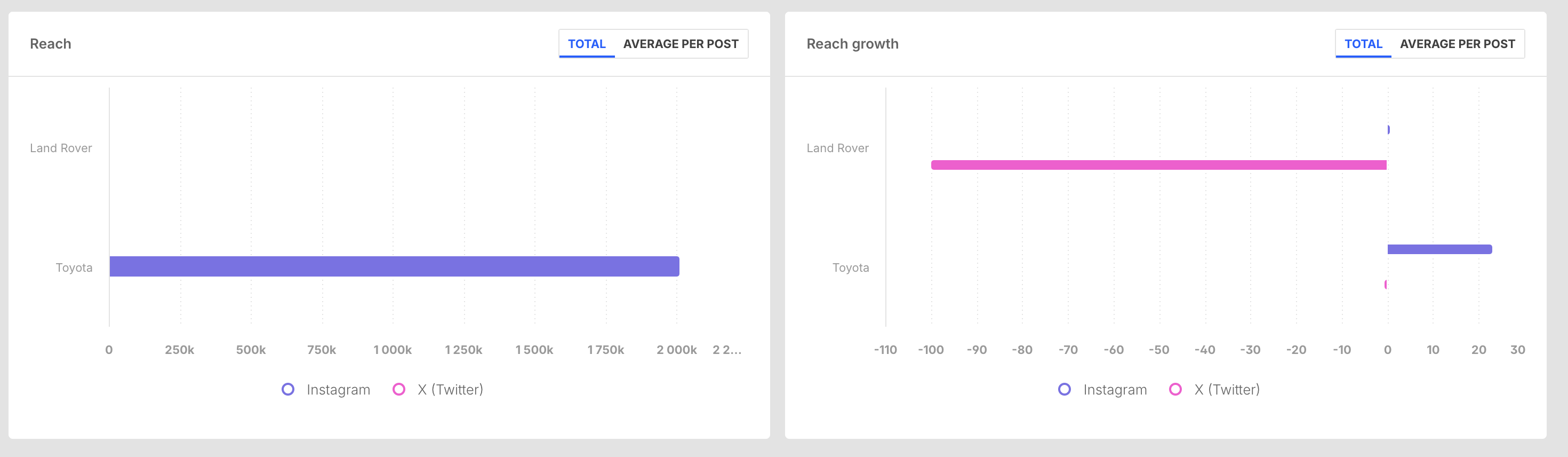
Task: Click X (Twitter) legend text in Reach growth
Action: point(1227,389)
